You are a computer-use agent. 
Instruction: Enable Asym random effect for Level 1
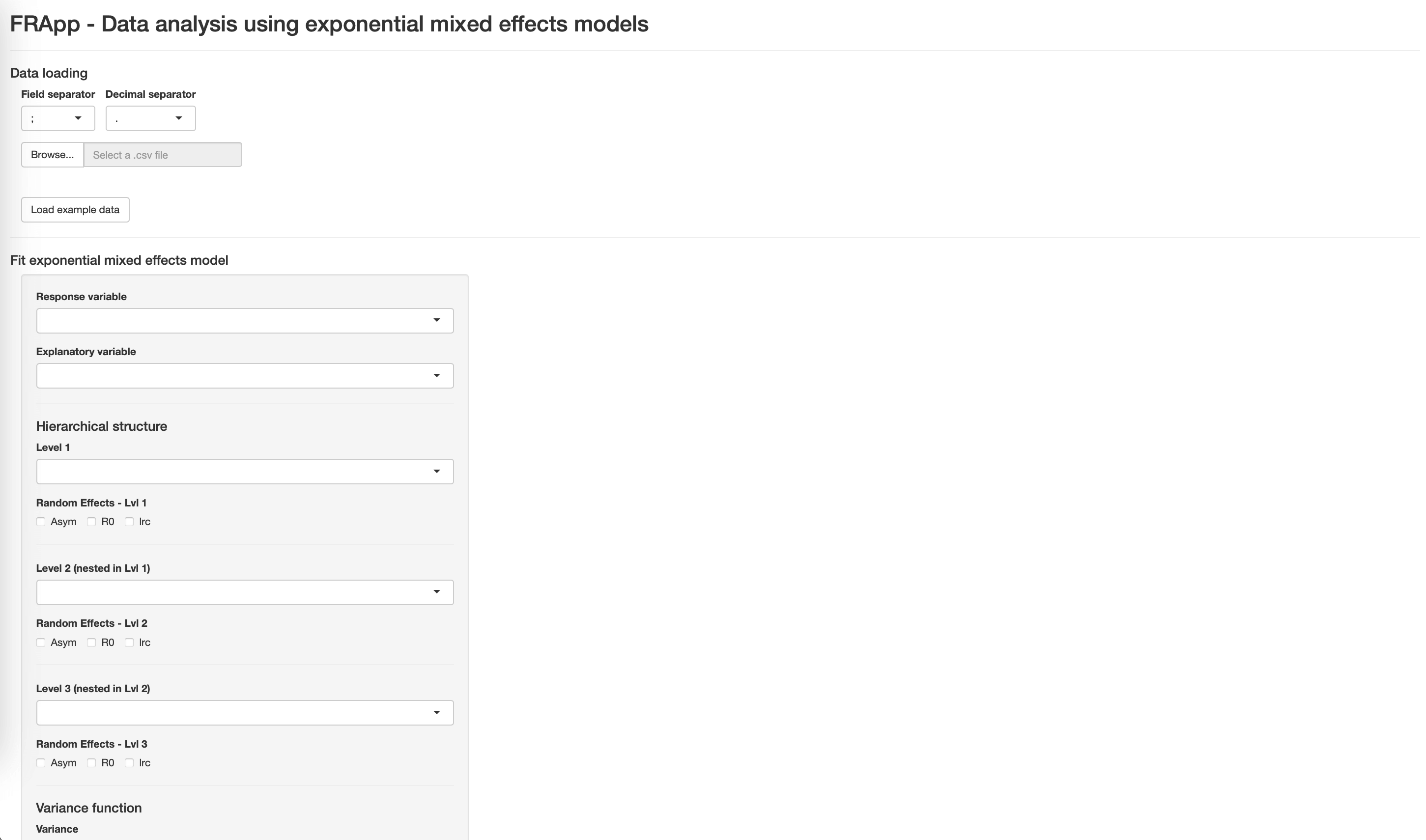41,521
